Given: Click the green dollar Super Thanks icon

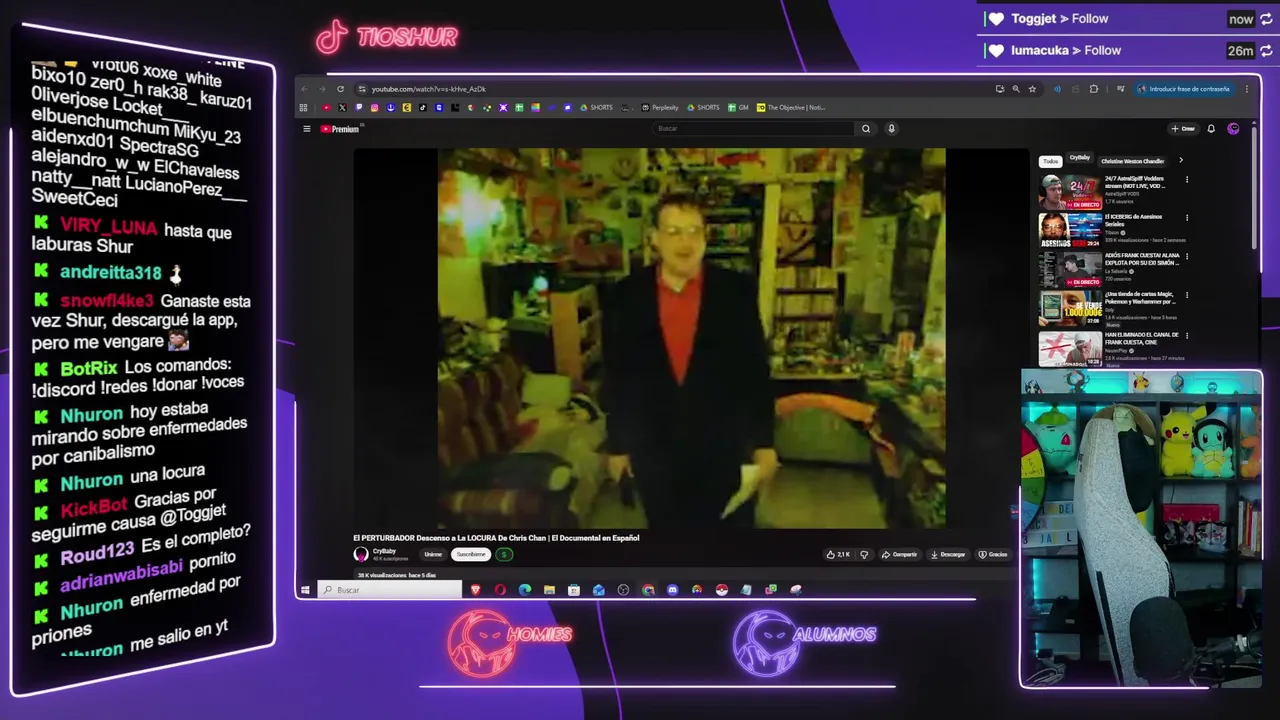Looking at the screenshot, I should (504, 554).
